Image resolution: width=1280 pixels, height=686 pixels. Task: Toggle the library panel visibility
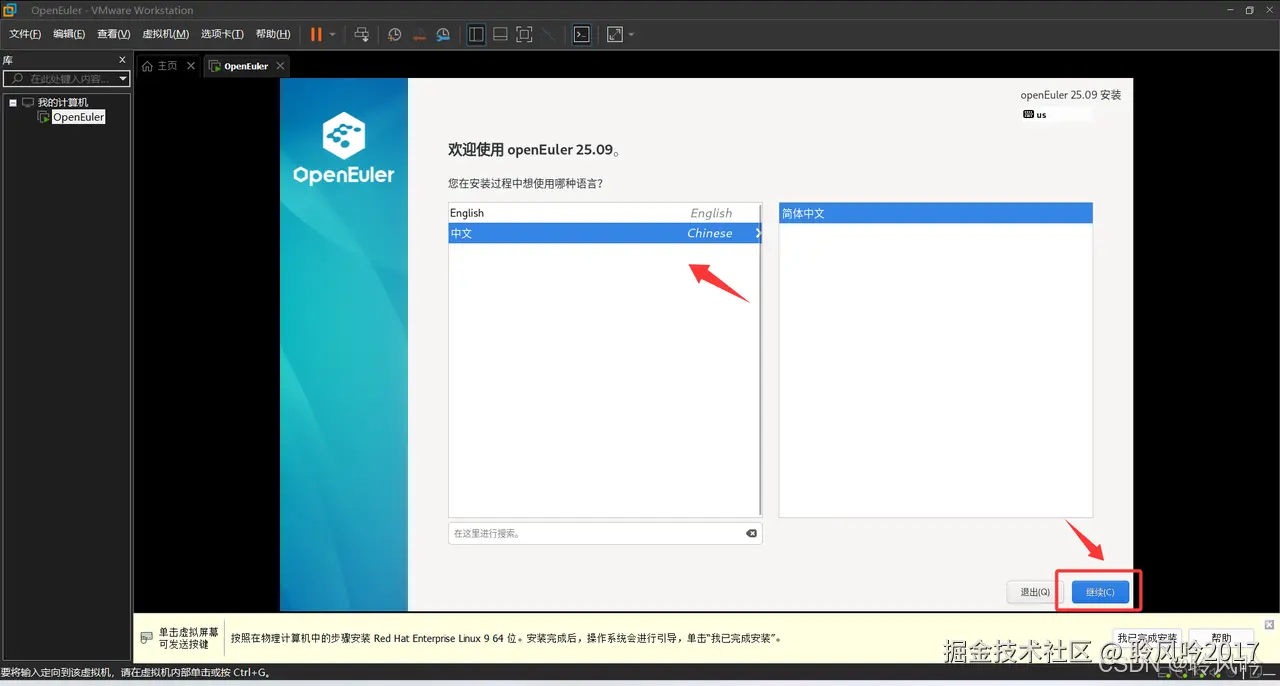point(476,34)
